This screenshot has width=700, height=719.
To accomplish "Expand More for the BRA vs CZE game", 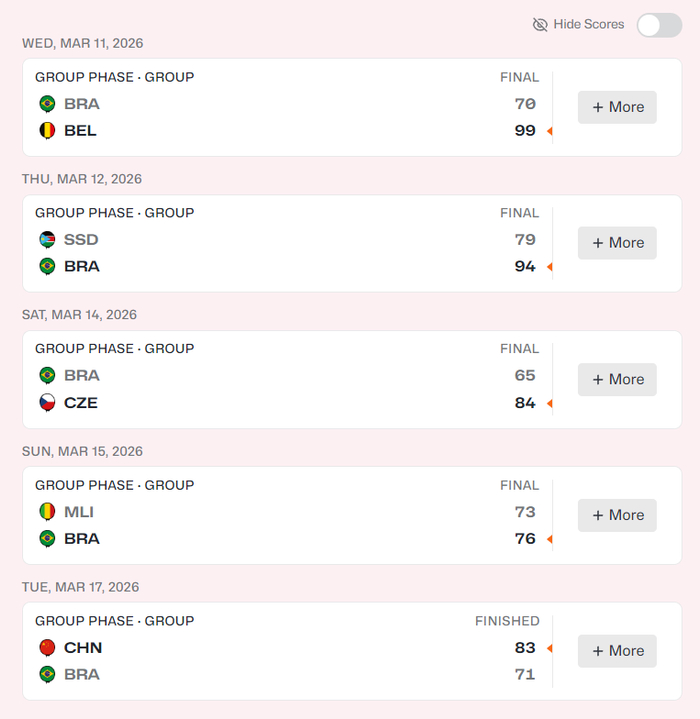I will pyautogui.click(x=617, y=379).
